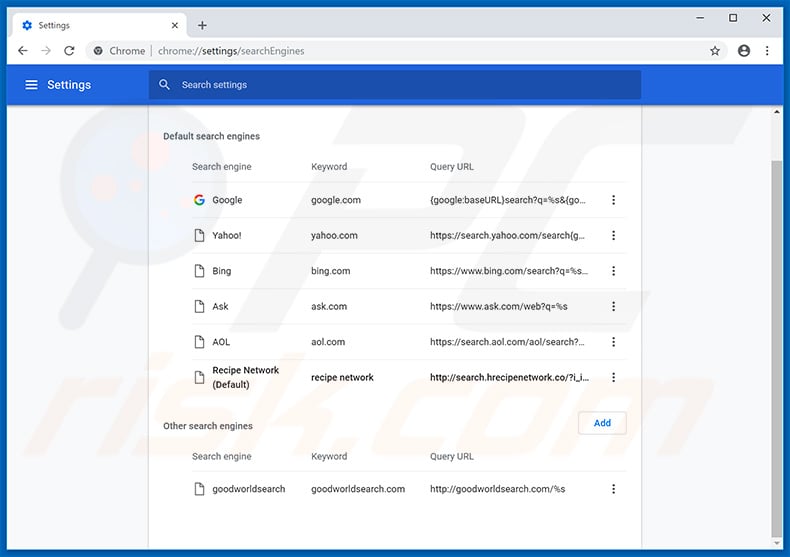
Task: Open more actions for Google search engine
Action: point(613,200)
